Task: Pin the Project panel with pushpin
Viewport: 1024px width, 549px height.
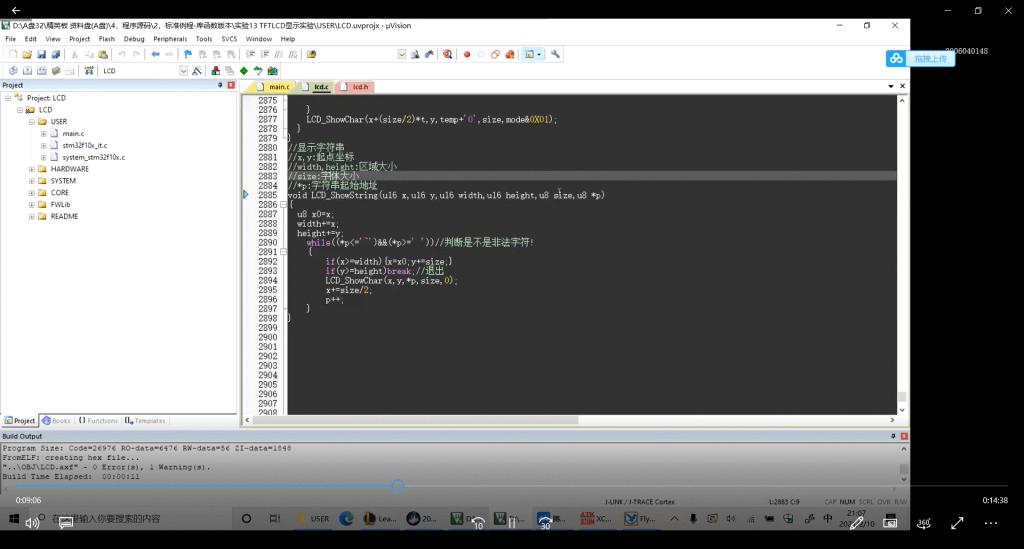Action: pyautogui.click(x=219, y=85)
